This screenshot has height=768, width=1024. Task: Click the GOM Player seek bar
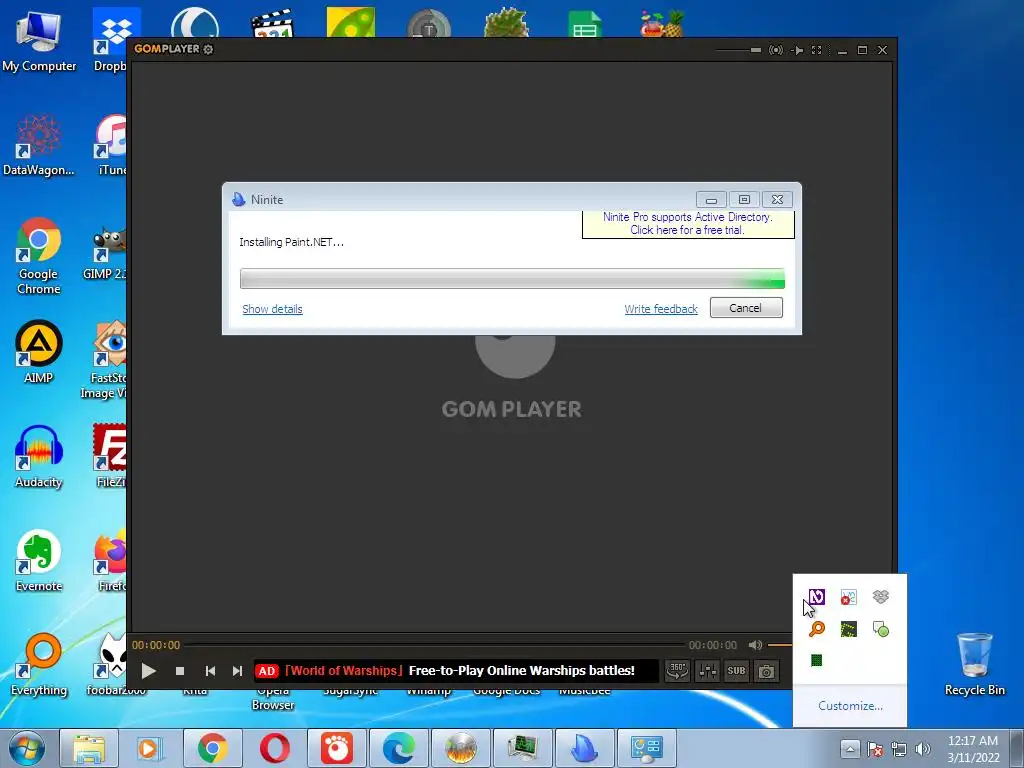tap(433, 645)
